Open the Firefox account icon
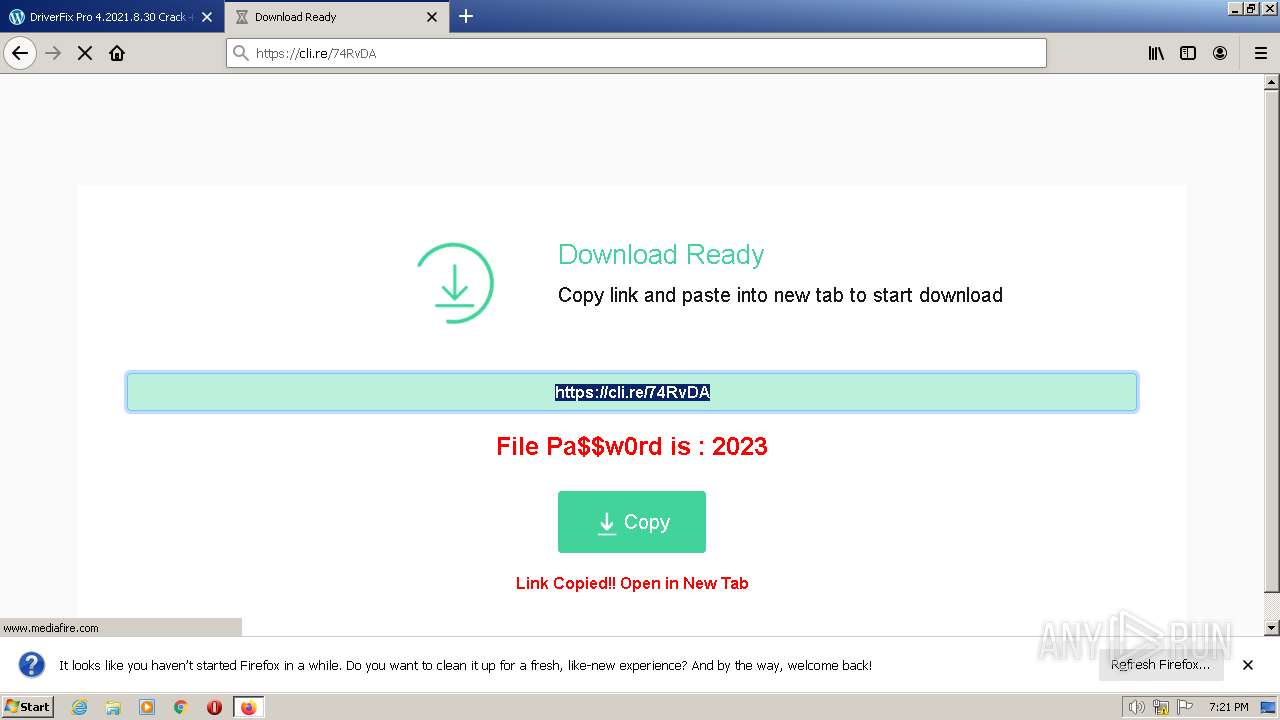This screenshot has height=720, width=1280. point(1220,53)
